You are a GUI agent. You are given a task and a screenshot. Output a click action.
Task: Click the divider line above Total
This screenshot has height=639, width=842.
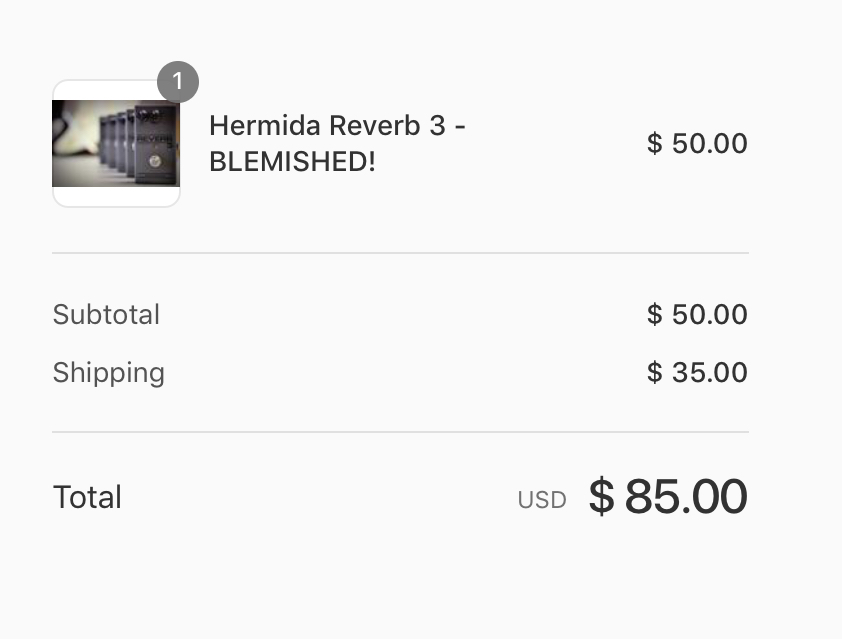coord(400,432)
